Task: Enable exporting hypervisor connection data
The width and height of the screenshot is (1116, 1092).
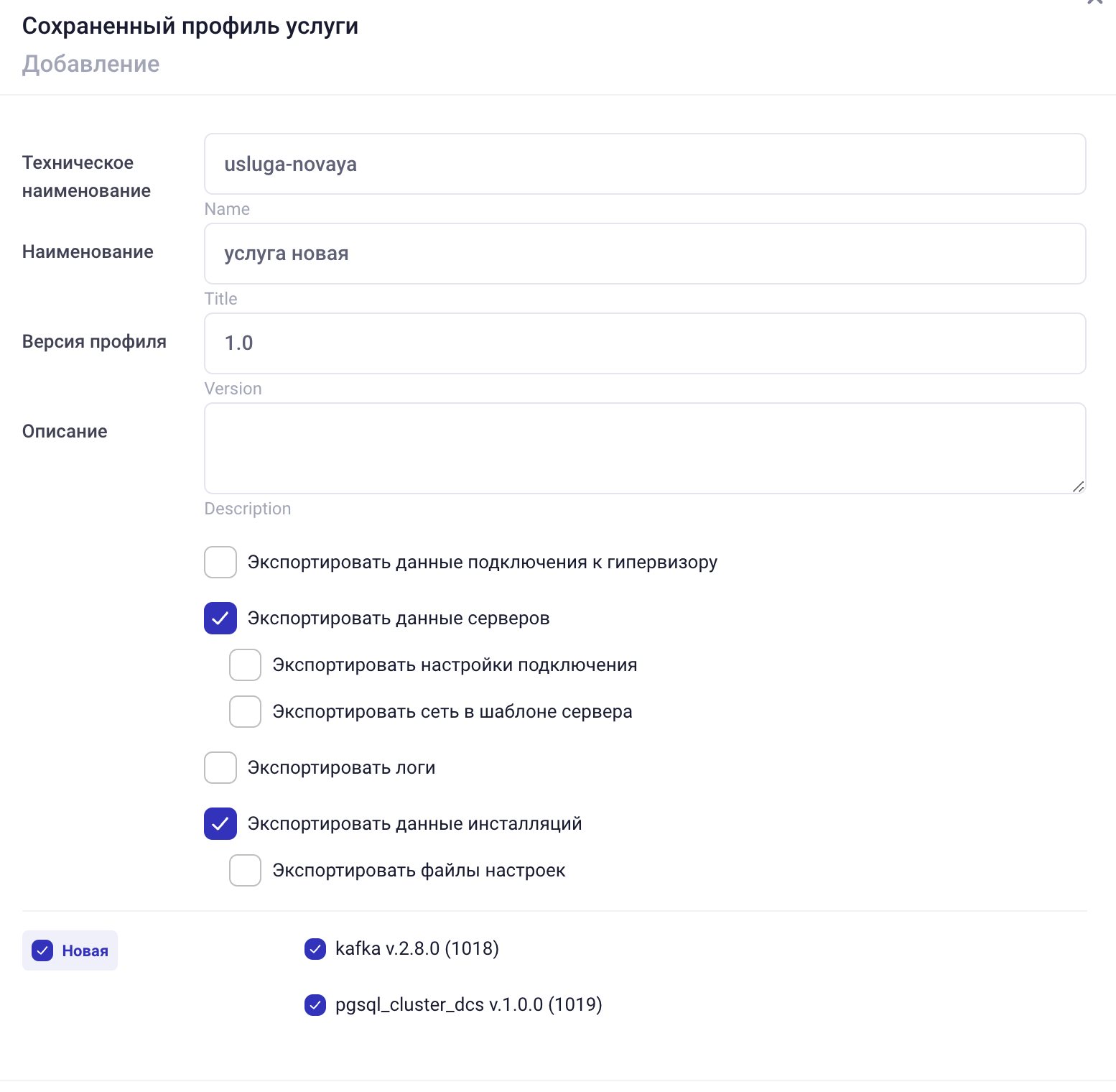Action: pos(220,563)
